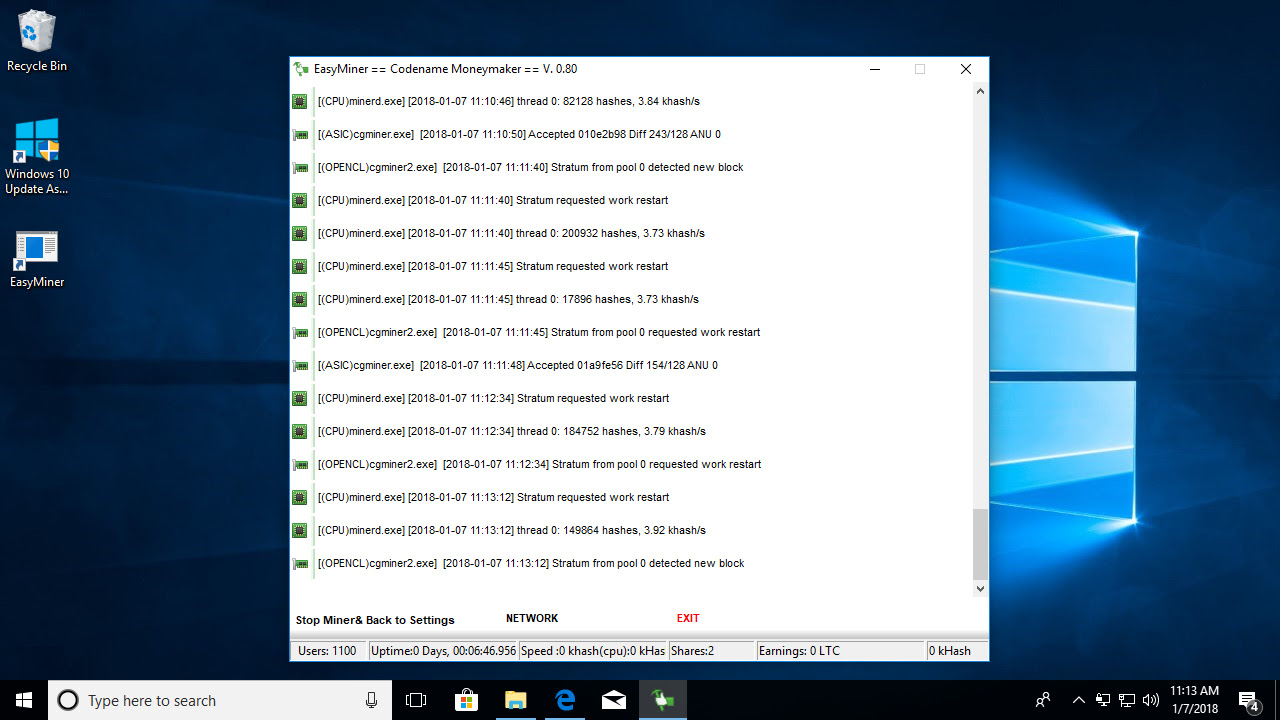Click Stop Miner & Back to Settings

point(375,620)
